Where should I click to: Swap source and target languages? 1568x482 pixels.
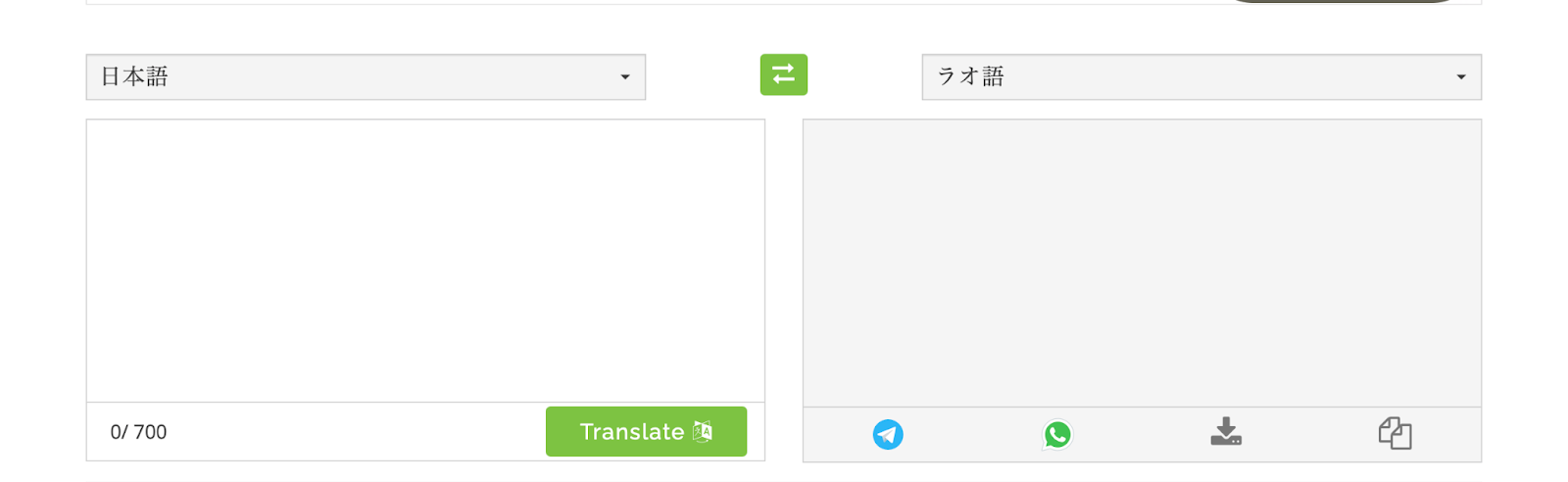pyautogui.click(x=783, y=74)
